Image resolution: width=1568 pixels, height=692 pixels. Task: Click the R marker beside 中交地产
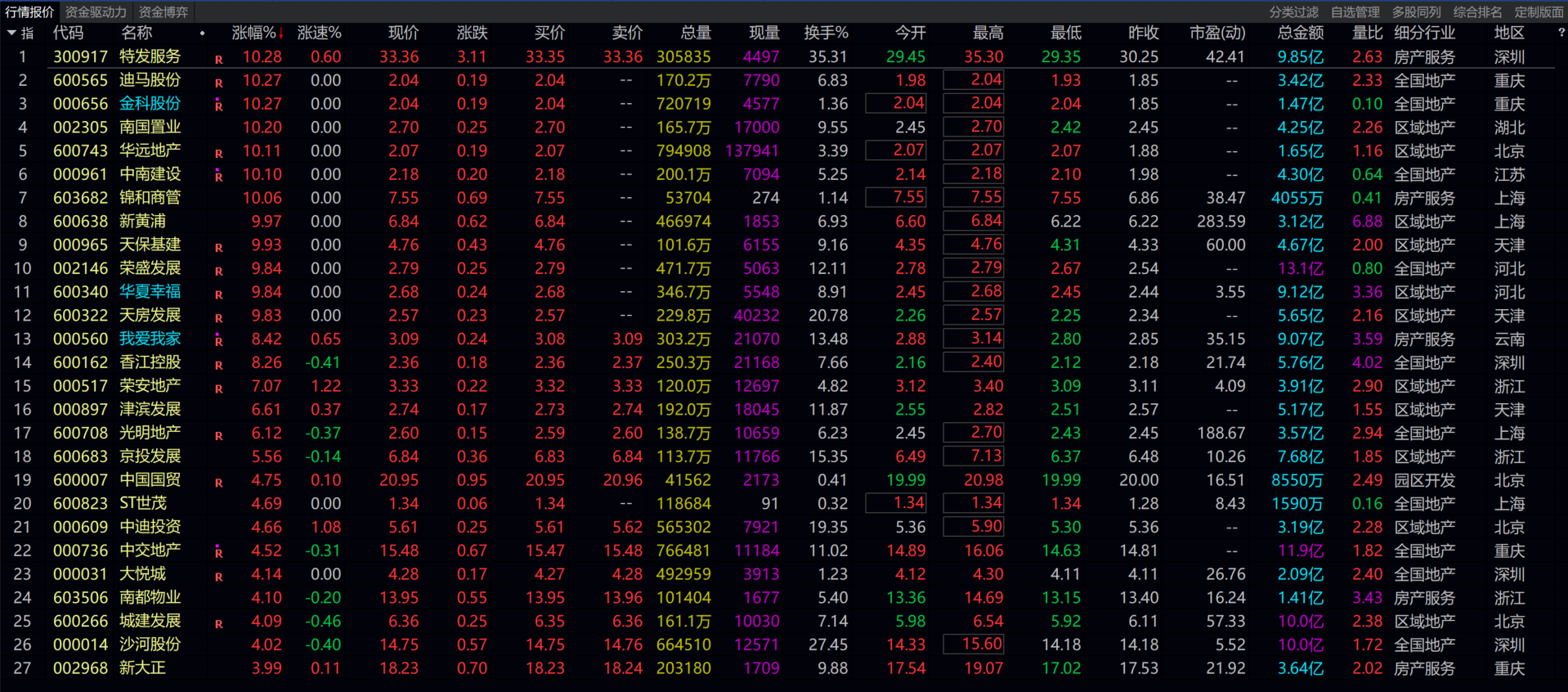[218, 553]
